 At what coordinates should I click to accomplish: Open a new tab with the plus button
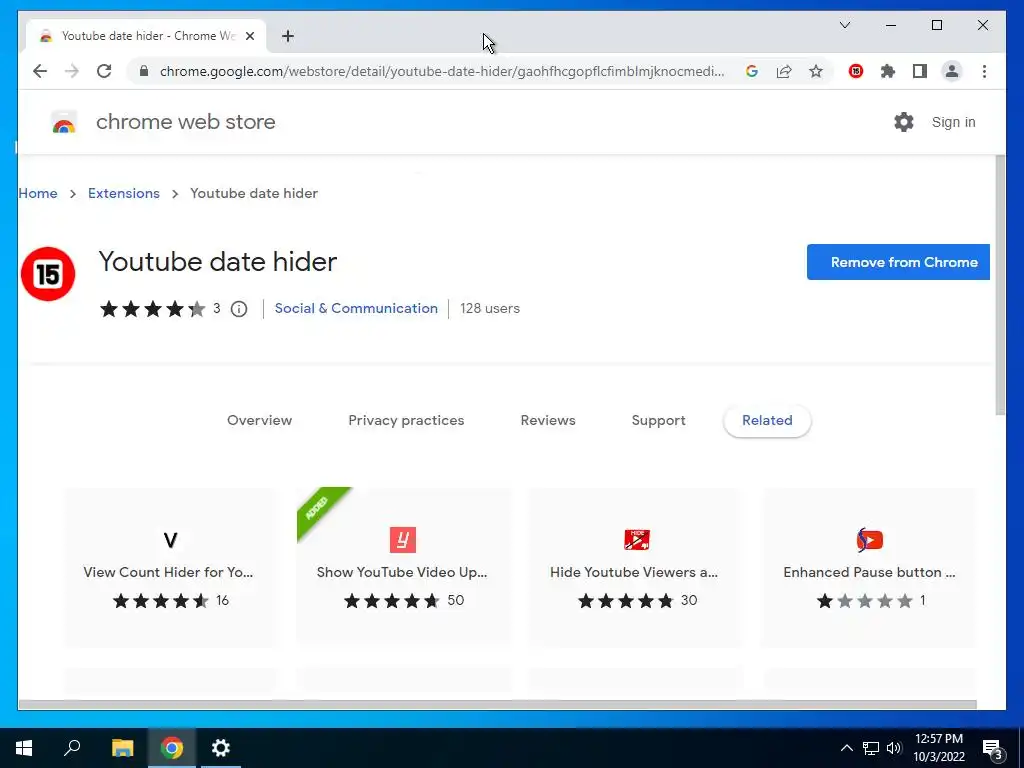pyautogui.click(x=287, y=36)
